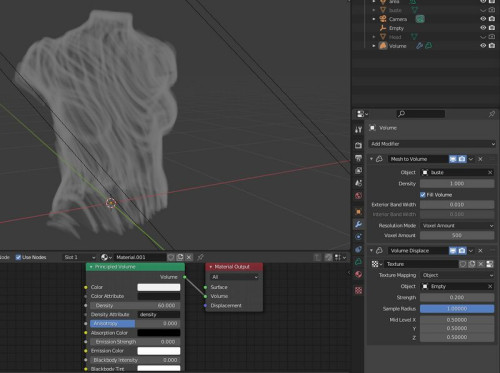The width and height of the screenshot is (500, 373).
Task: Open the Output properties tab icon
Action: [358, 158]
